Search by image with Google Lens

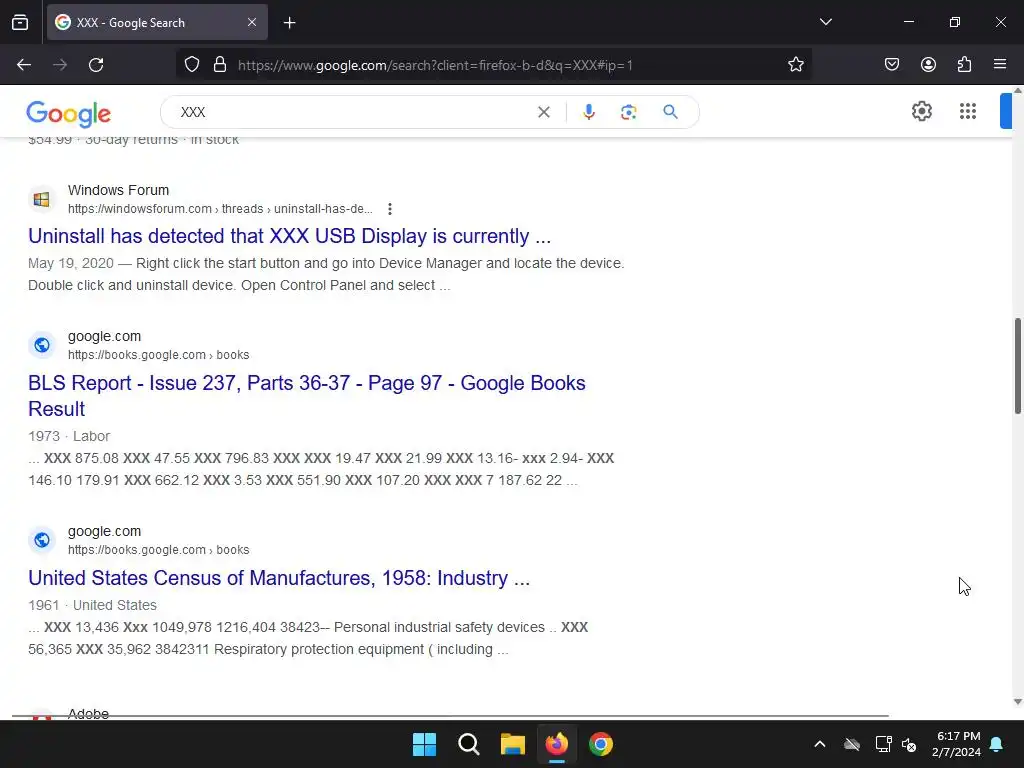[x=628, y=112]
